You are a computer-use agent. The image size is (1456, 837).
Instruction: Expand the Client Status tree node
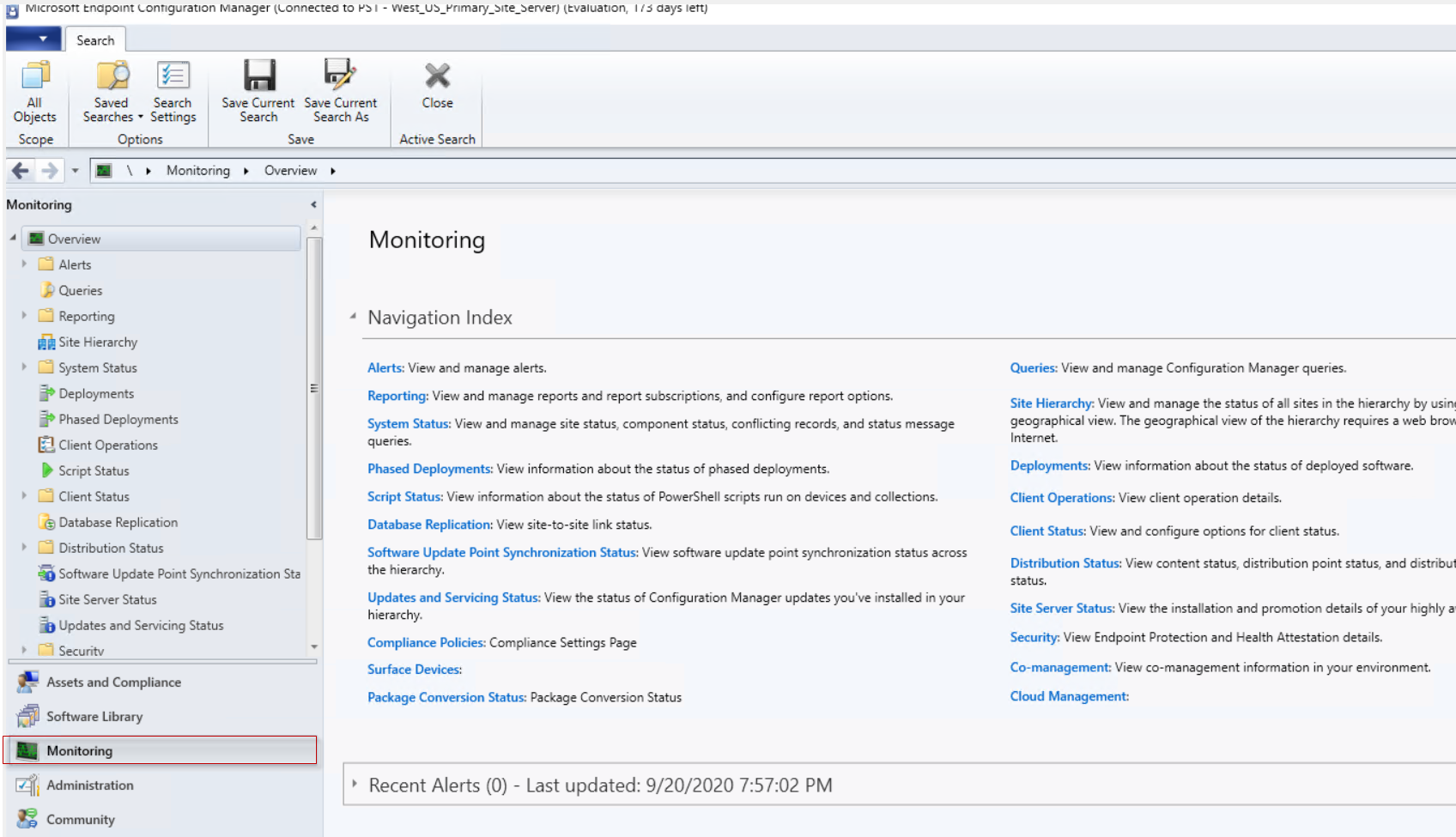tap(24, 496)
